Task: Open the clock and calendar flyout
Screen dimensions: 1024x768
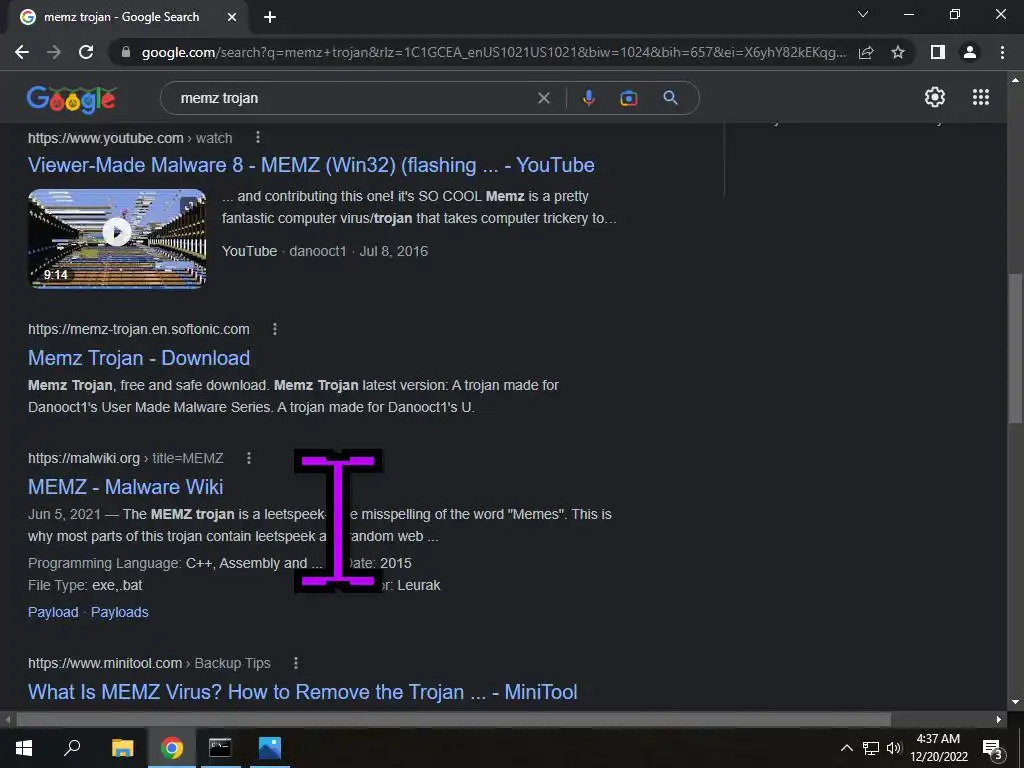Action: coord(938,748)
